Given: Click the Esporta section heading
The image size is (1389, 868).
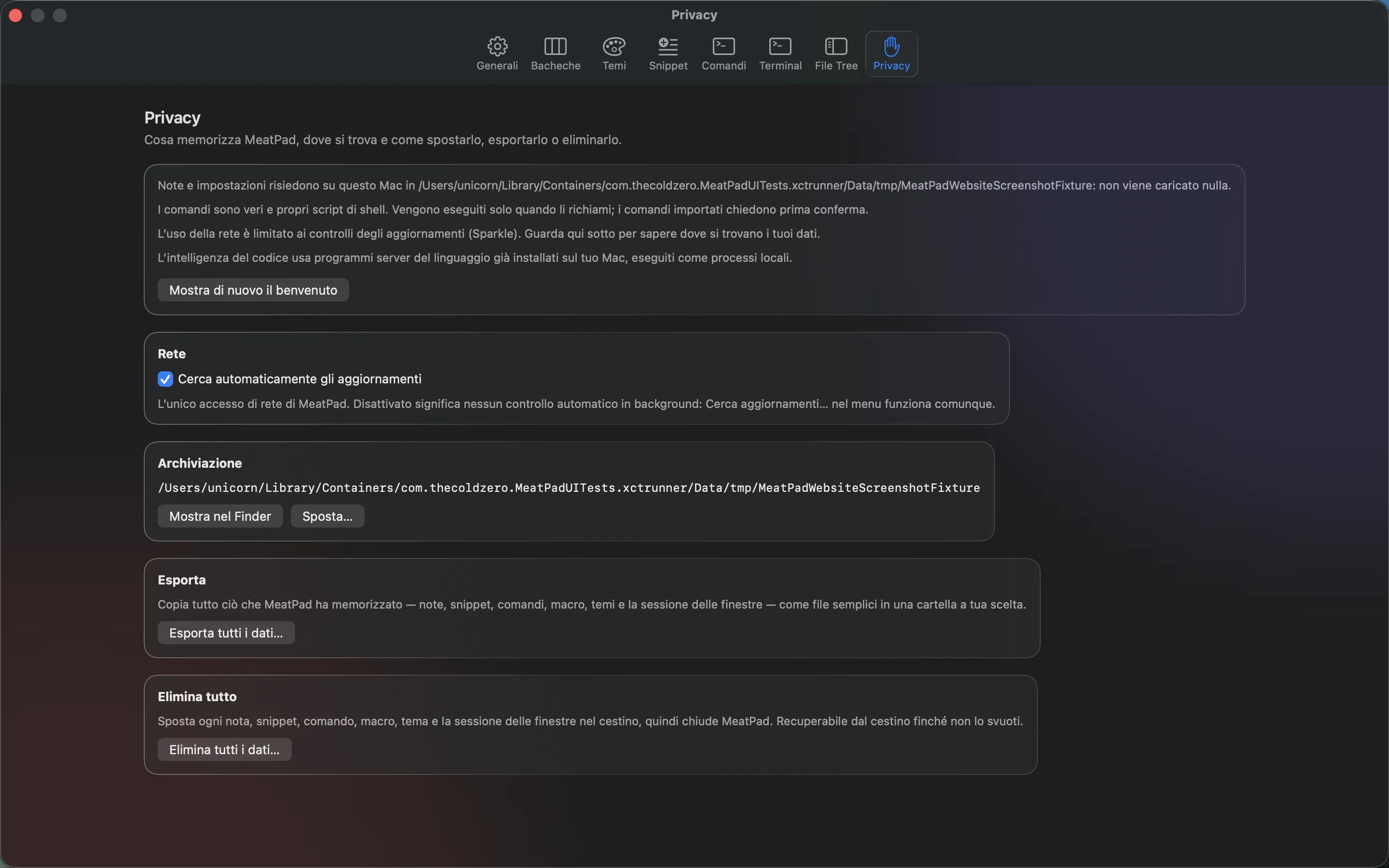Looking at the screenshot, I should pyautogui.click(x=181, y=580).
